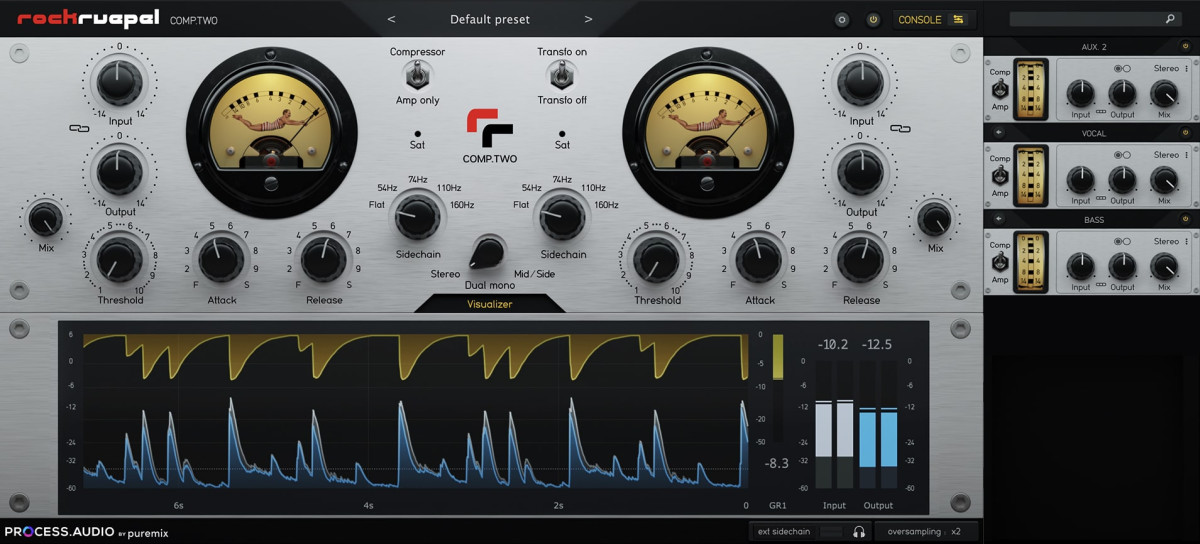Click the Stereo label on AUX. 2 strip
1200x544 pixels.
point(1167,70)
